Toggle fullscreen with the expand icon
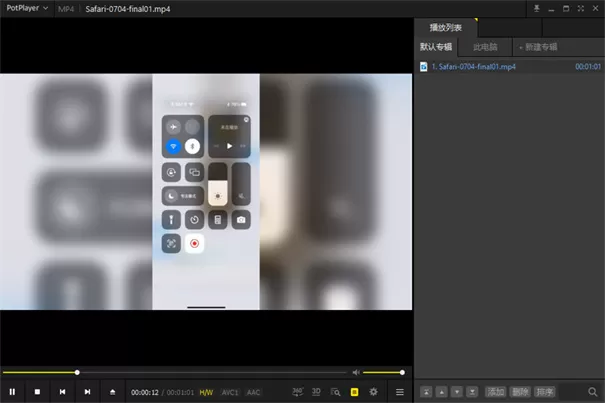Viewport: 605px width, 403px height. click(x=581, y=8)
